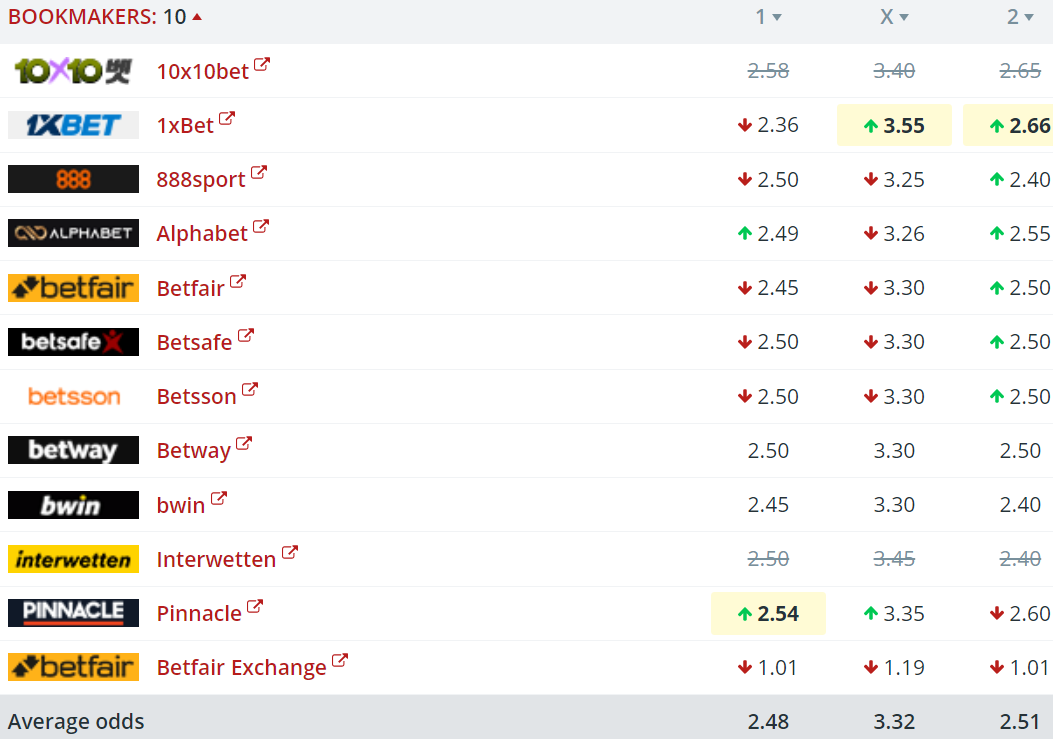The image size is (1053, 739).
Task: Click the Betsson logo
Action: pyautogui.click(x=73, y=396)
